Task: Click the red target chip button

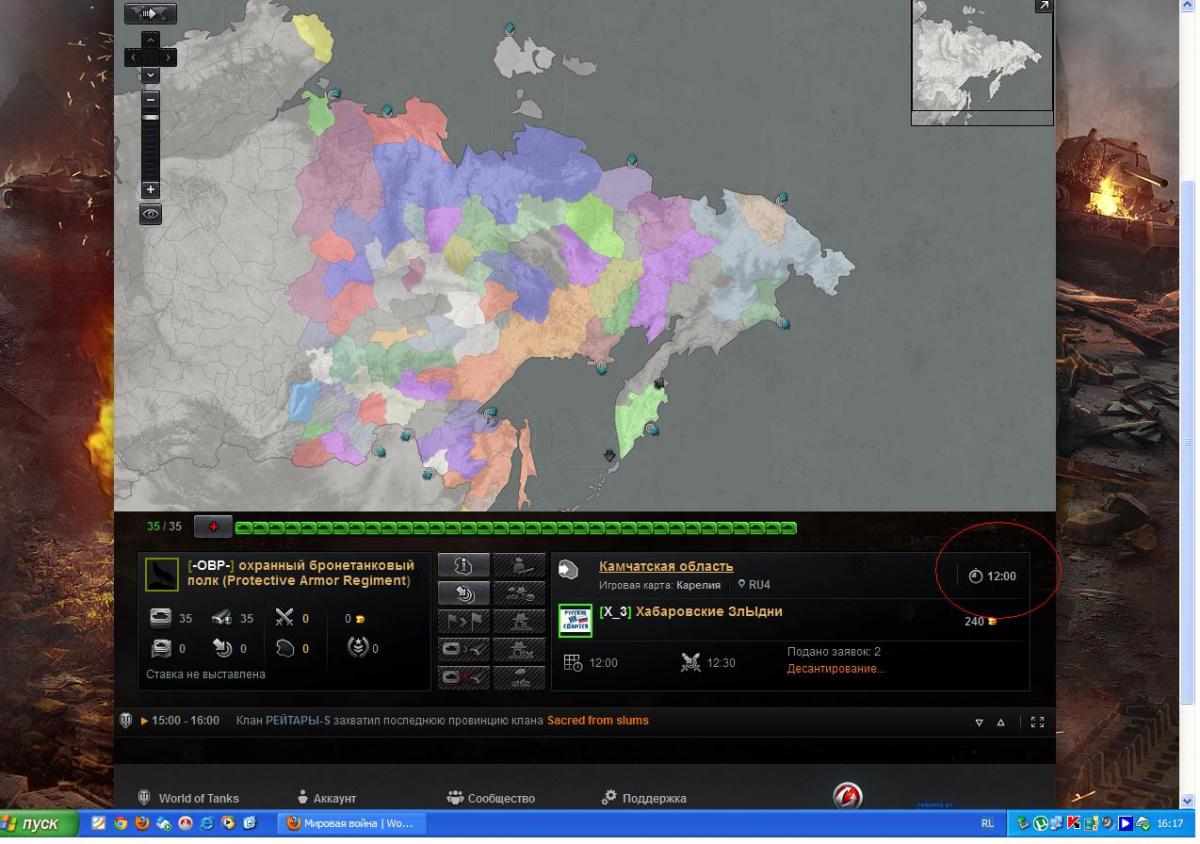Action: [x=213, y=526]
